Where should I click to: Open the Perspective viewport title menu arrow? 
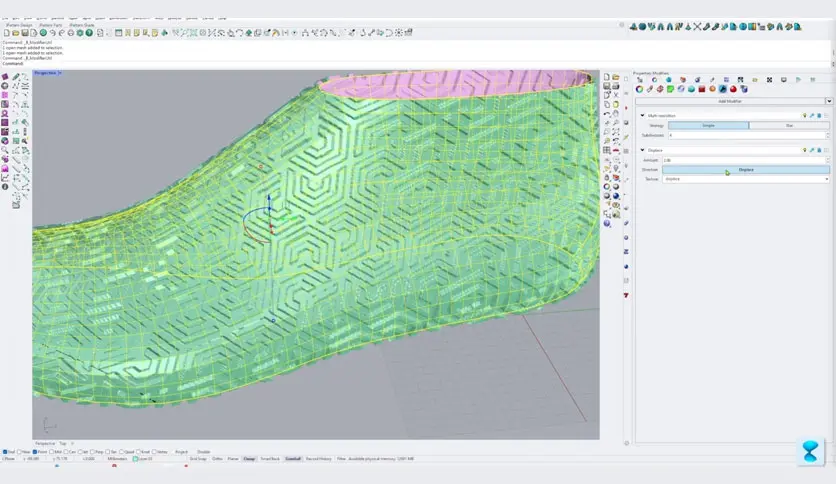60,72
